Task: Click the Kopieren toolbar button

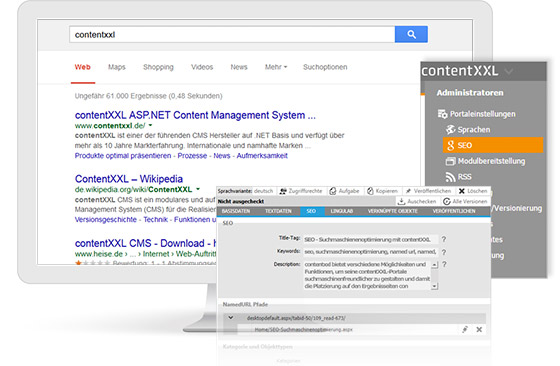Action: [x=382, y=191]
